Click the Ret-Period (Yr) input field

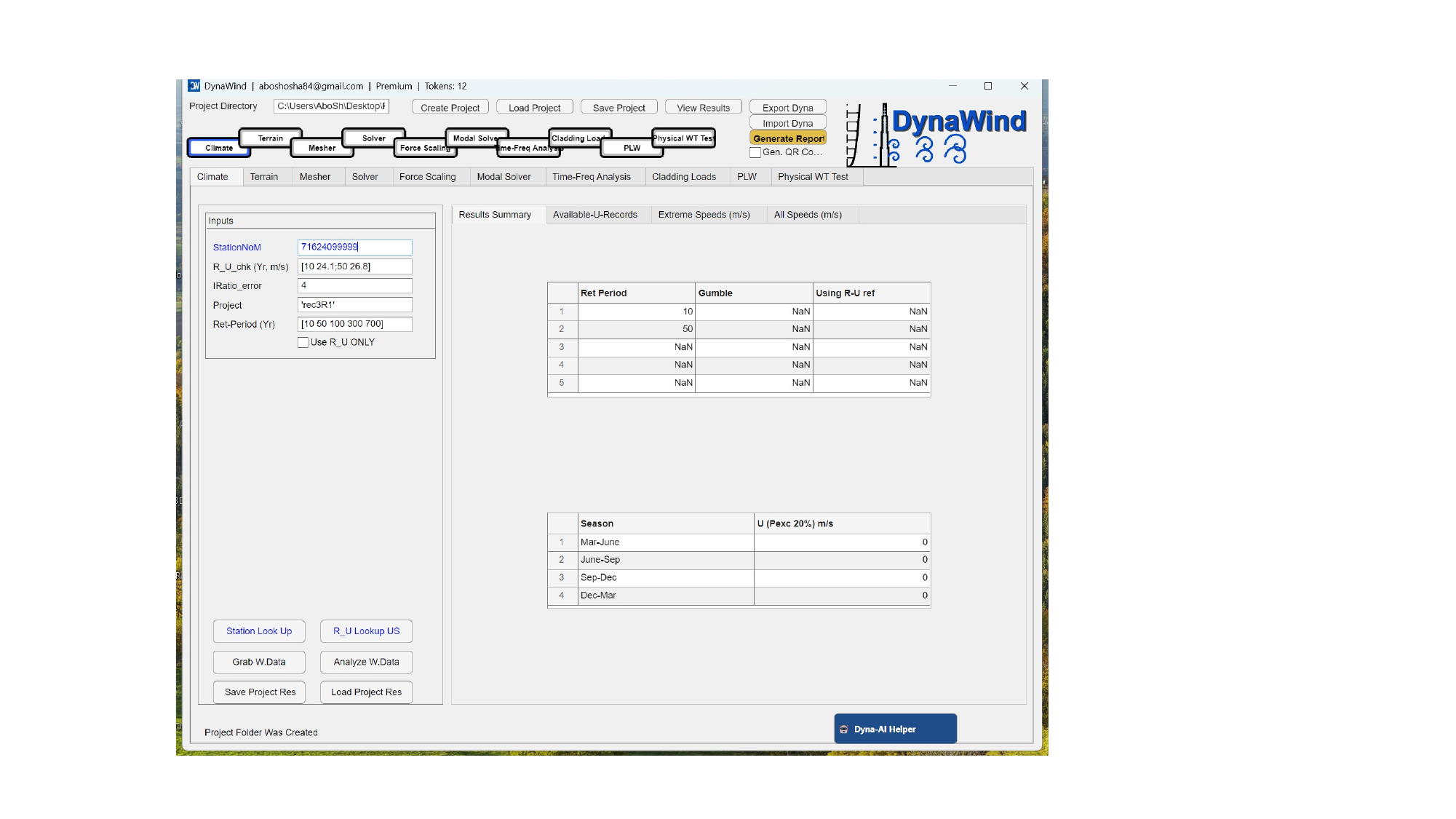coord(354,324)
